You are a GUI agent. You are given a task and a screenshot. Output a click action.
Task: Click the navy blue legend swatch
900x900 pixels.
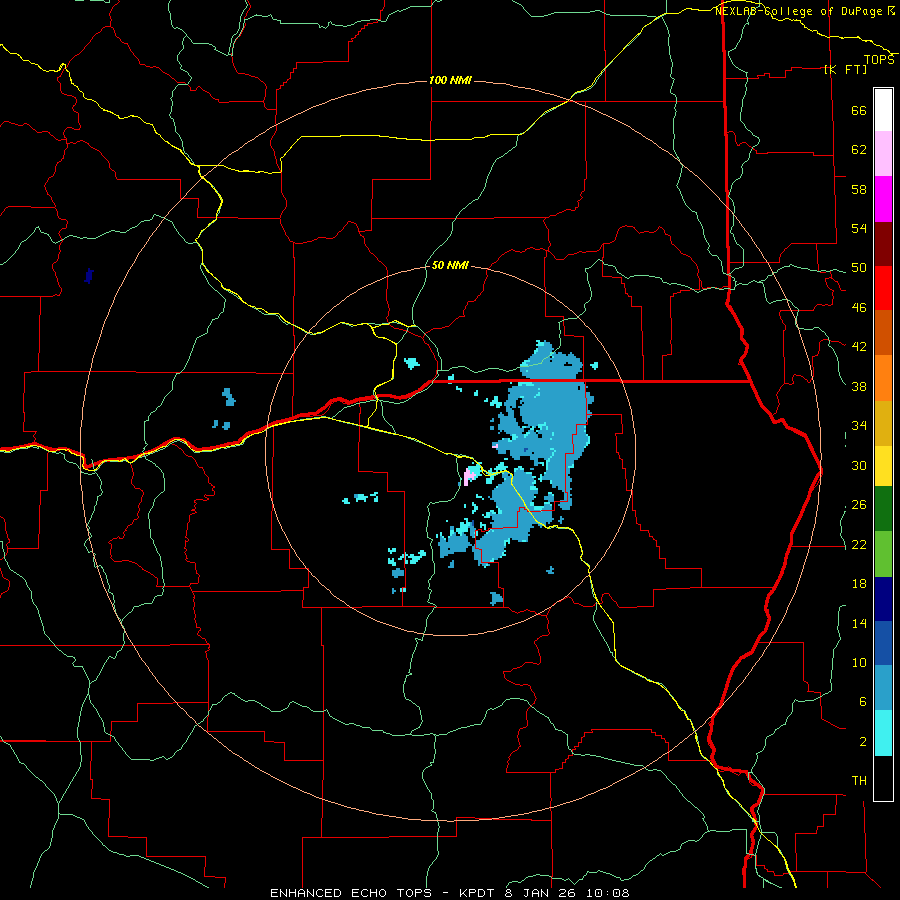pos(883,599)
